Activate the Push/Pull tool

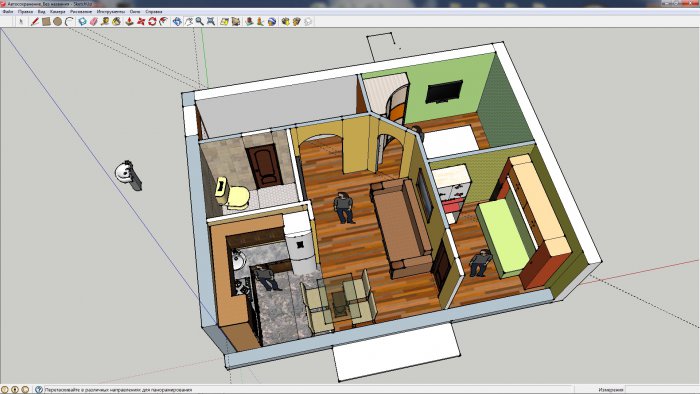pos(129,21)
